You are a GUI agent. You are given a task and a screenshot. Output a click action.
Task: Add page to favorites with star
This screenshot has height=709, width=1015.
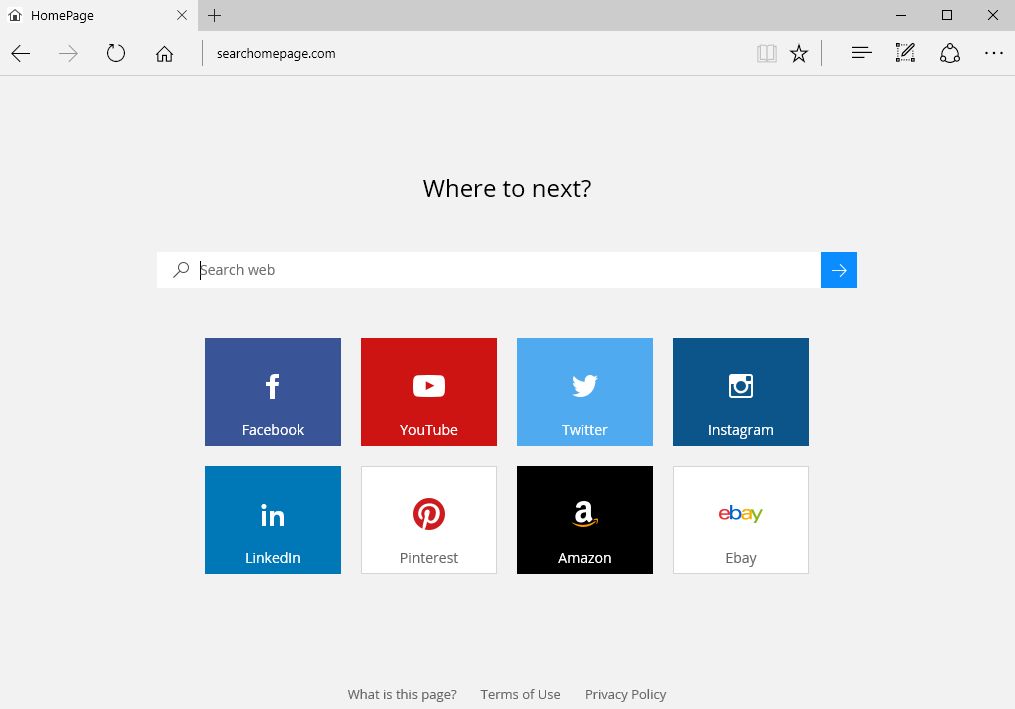pyautogui.click(x=799, y=54)
